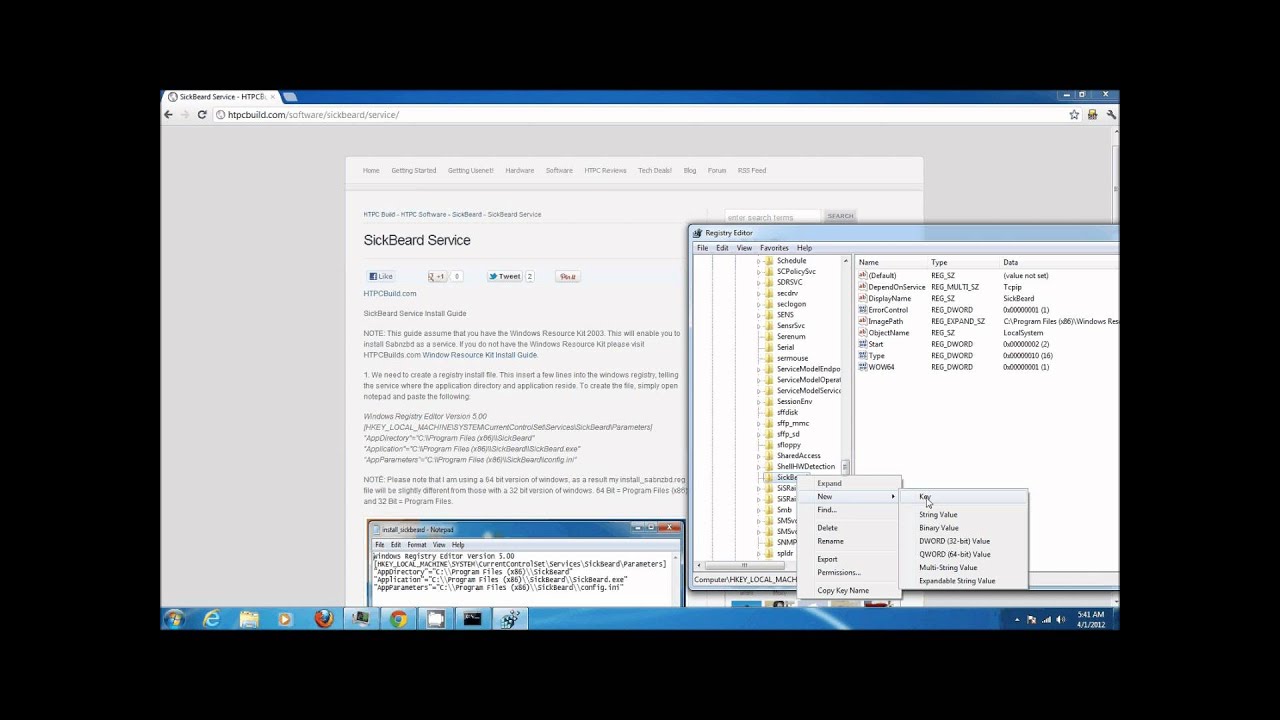
Task: Open Windows Media Player from the taskbar
Action: (x=286, y=619)
